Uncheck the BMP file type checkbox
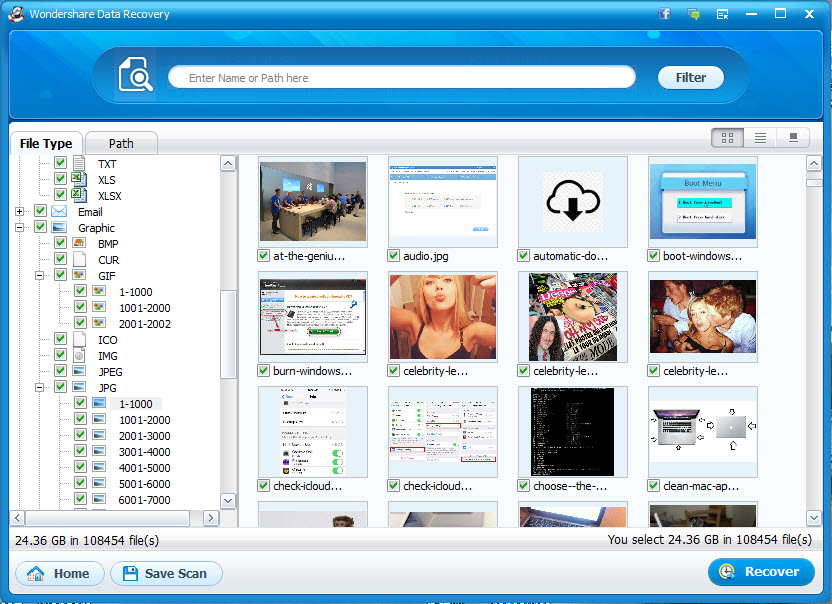Image resolution: width=832 pixels, height=604 pixels. 60,243
